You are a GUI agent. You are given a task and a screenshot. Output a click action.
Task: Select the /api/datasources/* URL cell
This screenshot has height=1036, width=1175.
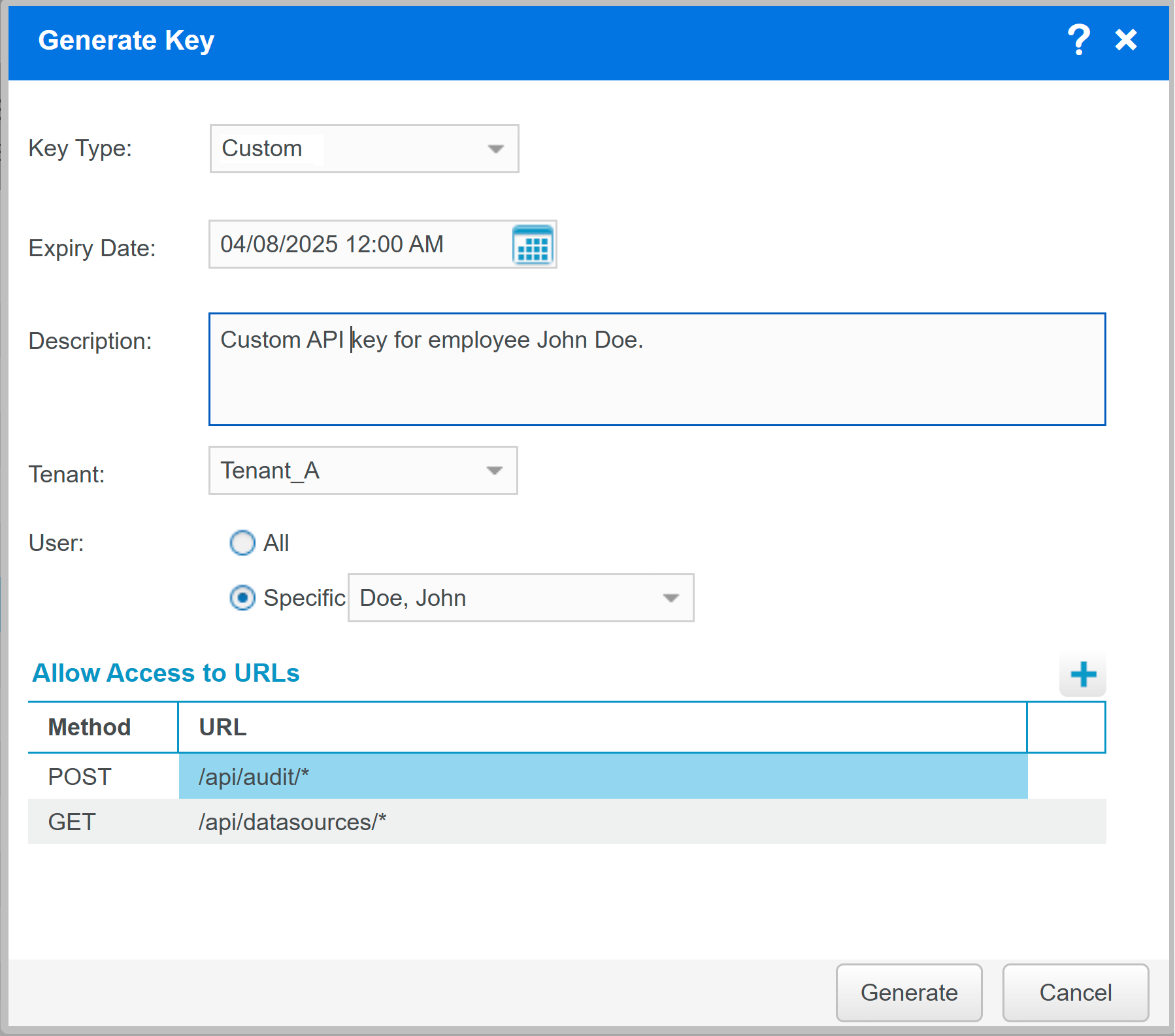603,822
